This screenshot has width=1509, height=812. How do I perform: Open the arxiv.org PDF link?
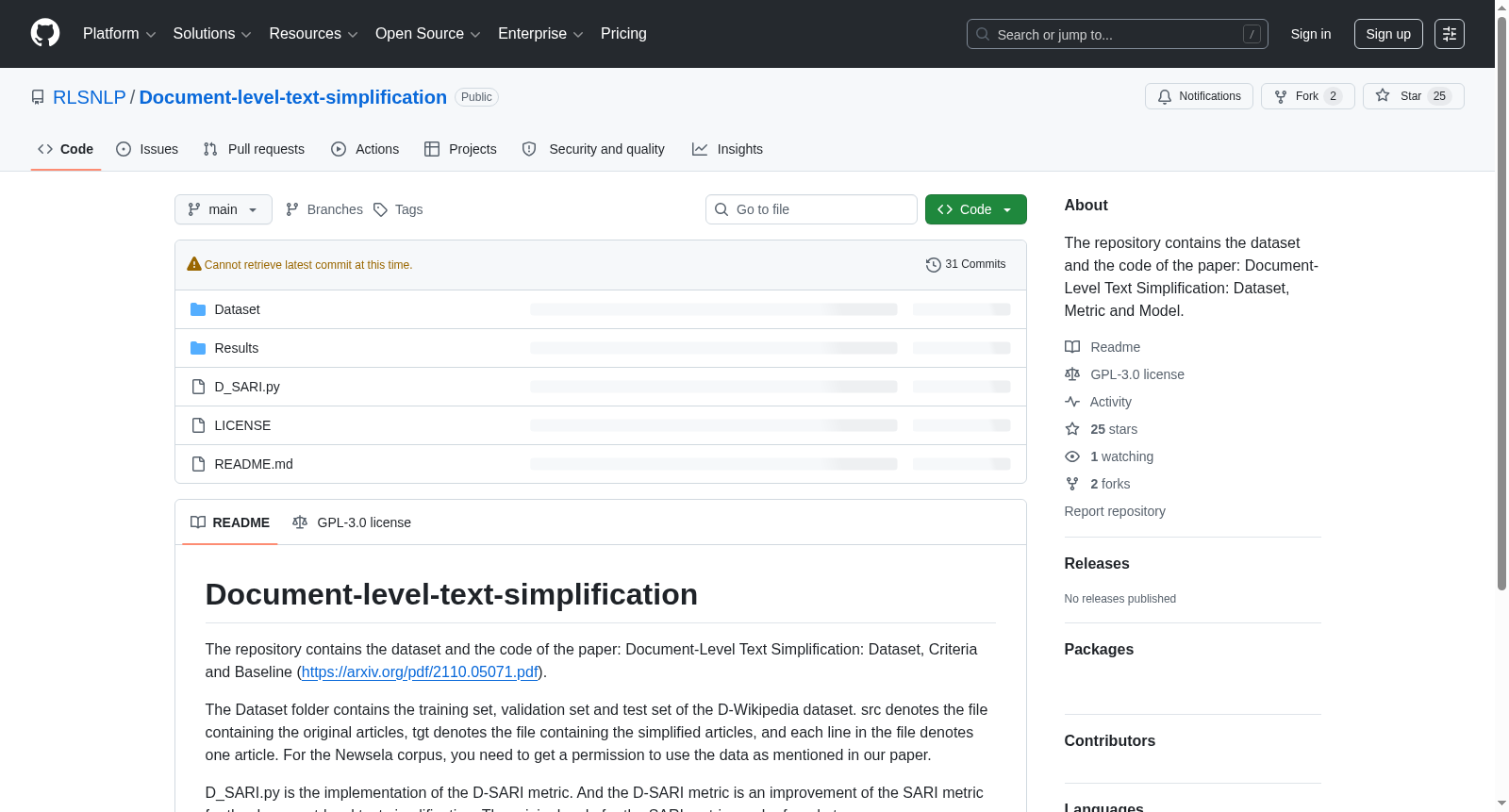[x=420, y=672]
